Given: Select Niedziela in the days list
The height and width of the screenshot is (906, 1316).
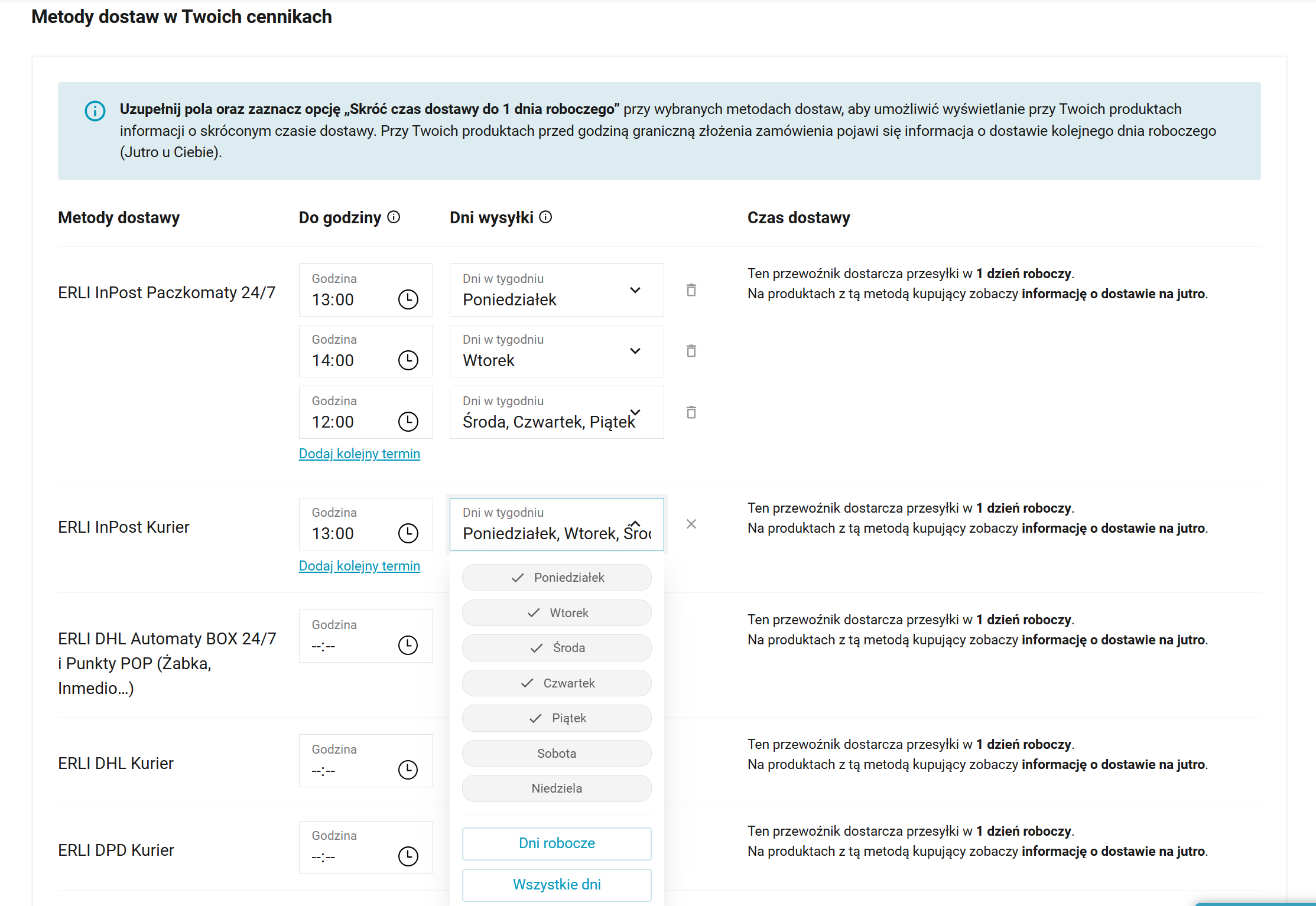Looking at the screenshot, I should coord(557,788).
